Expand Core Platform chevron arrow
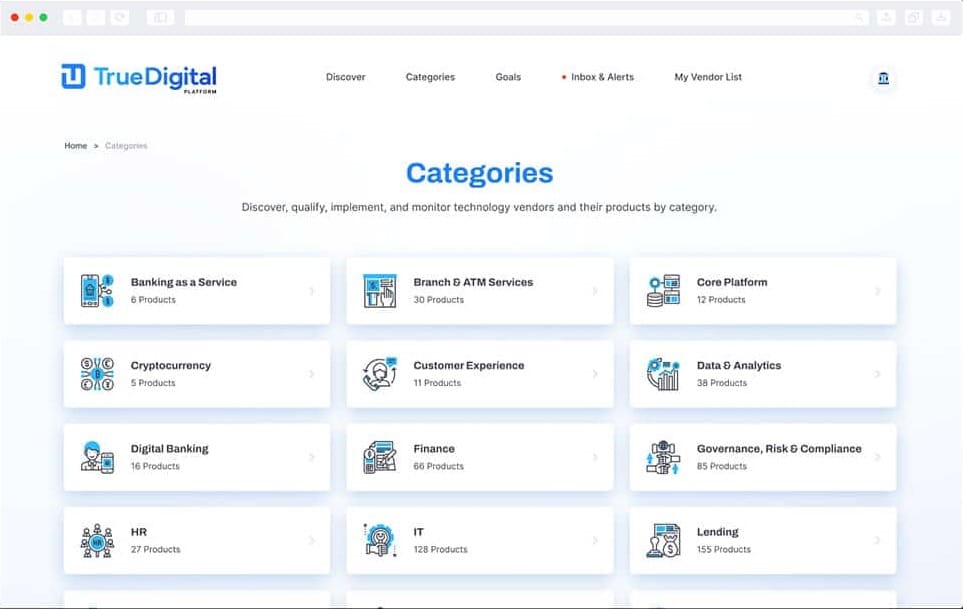The width and height of the screenshot is (963, 609). click(x=878, y=291)
